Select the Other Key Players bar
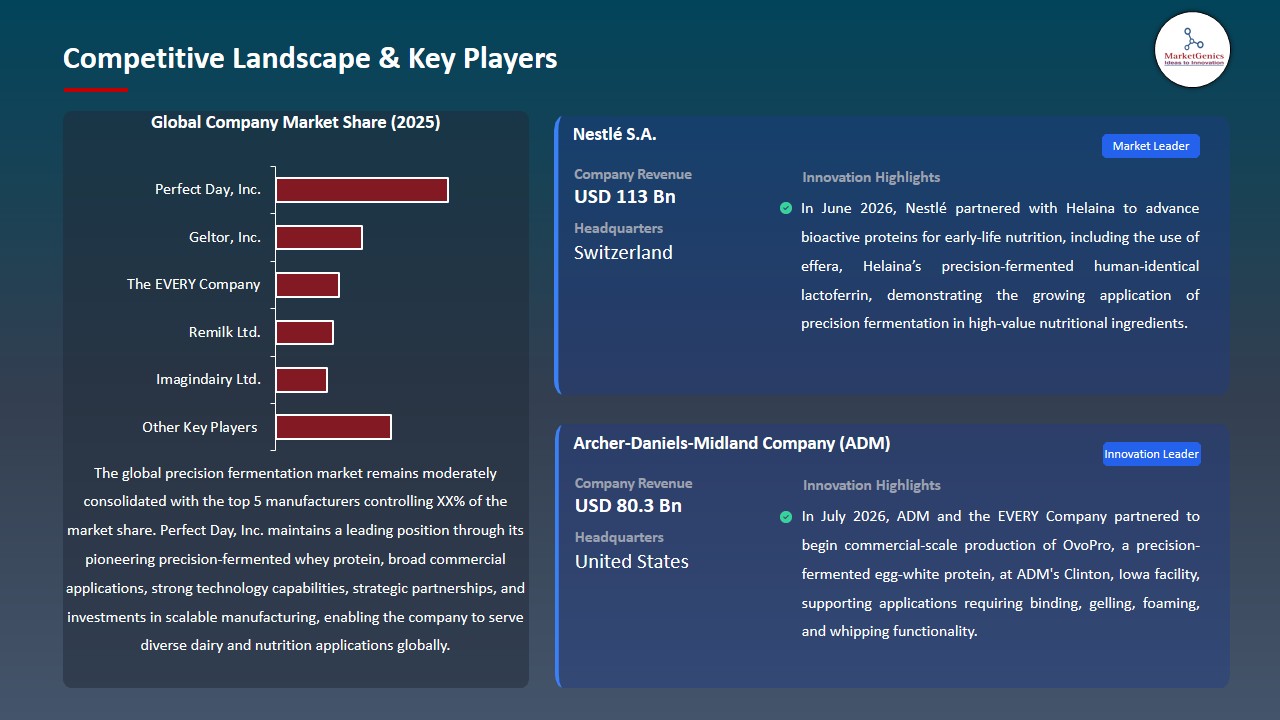Viewport: 1280px width, 720px height. (334, 427)
